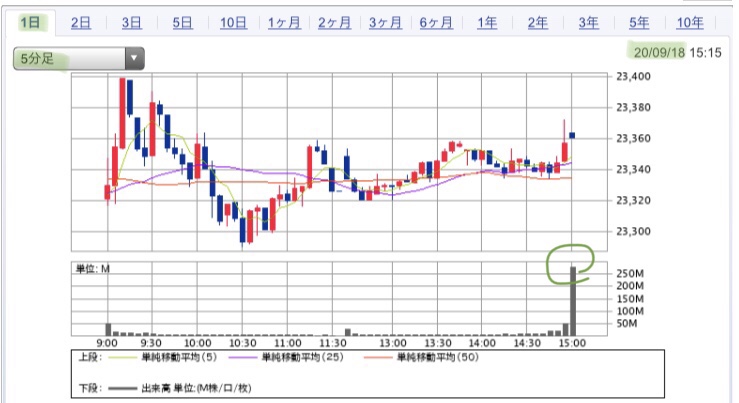This screenshot has height=403, width=739.
Task: Show the 1ヶ月 chart
Action: coord(284,22)
